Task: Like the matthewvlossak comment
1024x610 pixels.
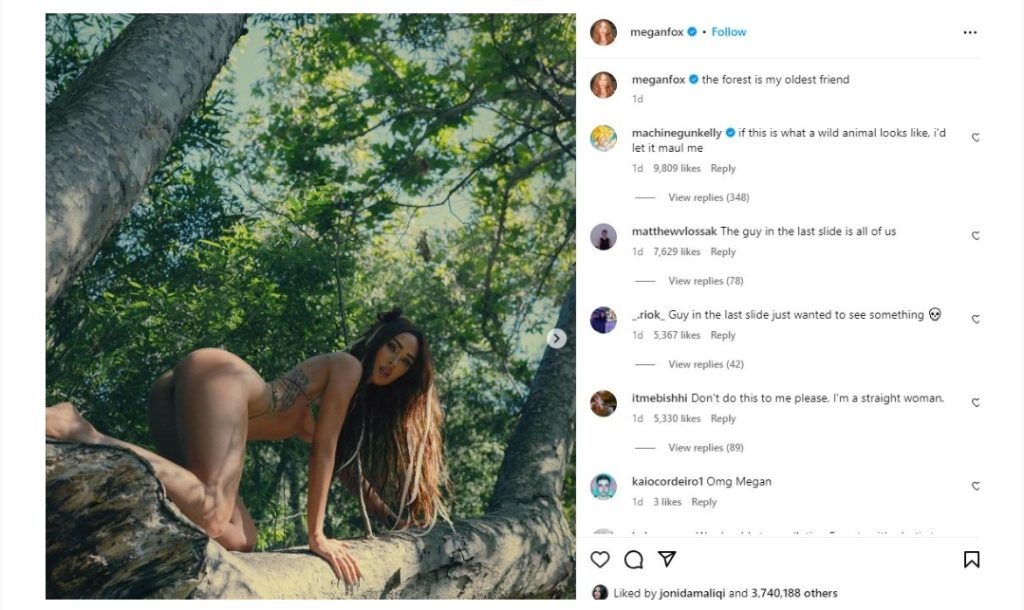Action: (976, 236)
